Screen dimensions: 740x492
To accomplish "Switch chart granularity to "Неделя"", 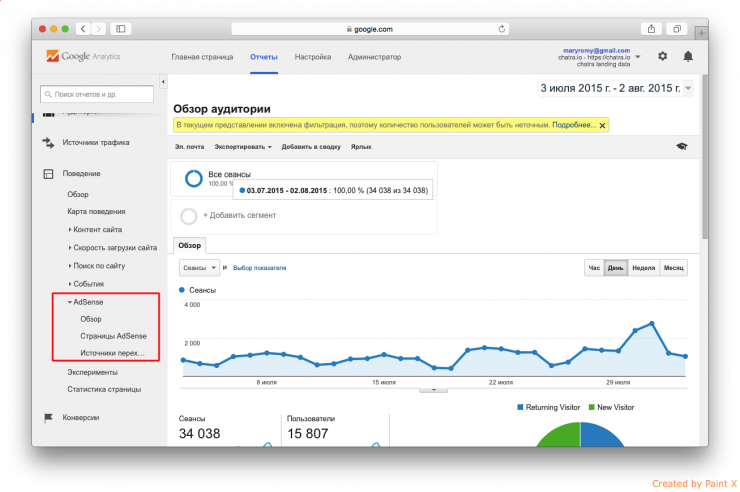I will pyautogui.click(x=644, y=268).
